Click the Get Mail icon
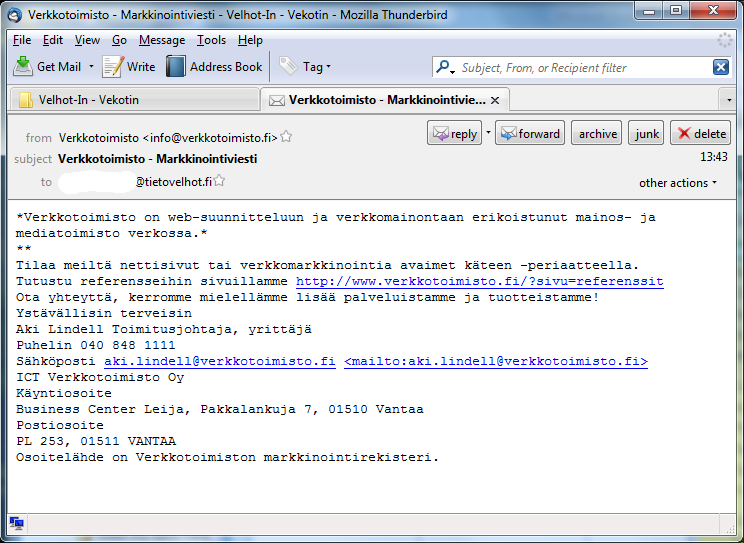Image resolution: width=744 pixels, height=543 pixels. [23, 66]
